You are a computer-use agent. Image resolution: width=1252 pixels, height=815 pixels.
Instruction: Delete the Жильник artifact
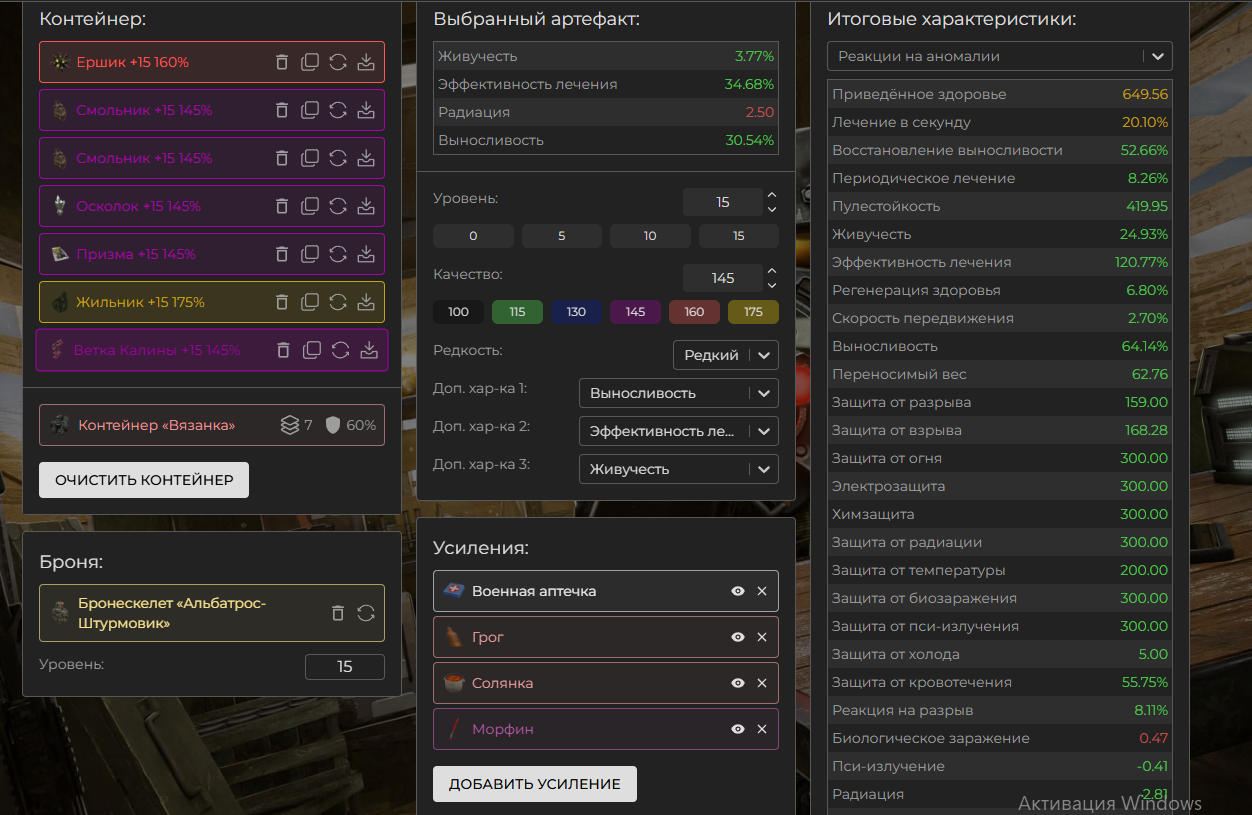282,302
